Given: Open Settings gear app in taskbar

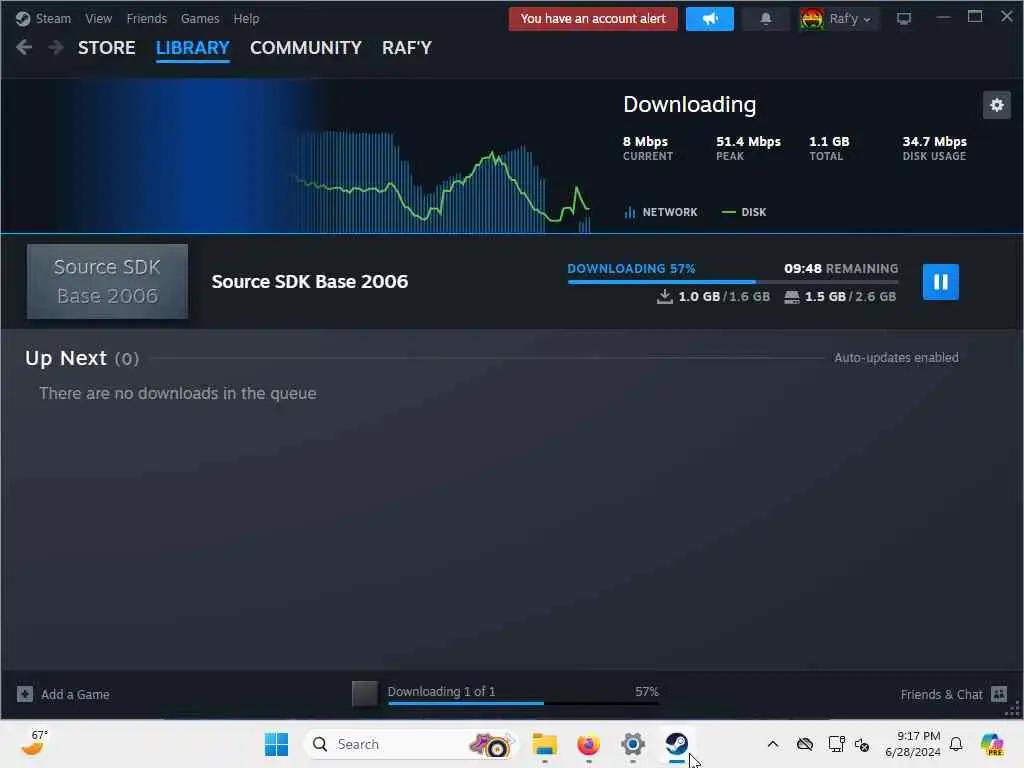Looking at the screenshot, I should click(633, 744).
